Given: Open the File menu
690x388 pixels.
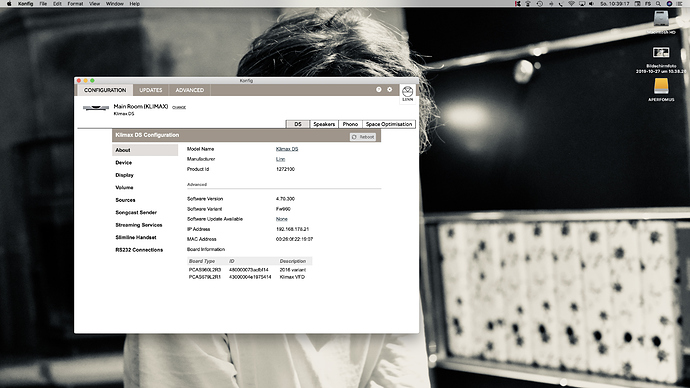Looking at the screenshot, I should [x=43, y=4].
